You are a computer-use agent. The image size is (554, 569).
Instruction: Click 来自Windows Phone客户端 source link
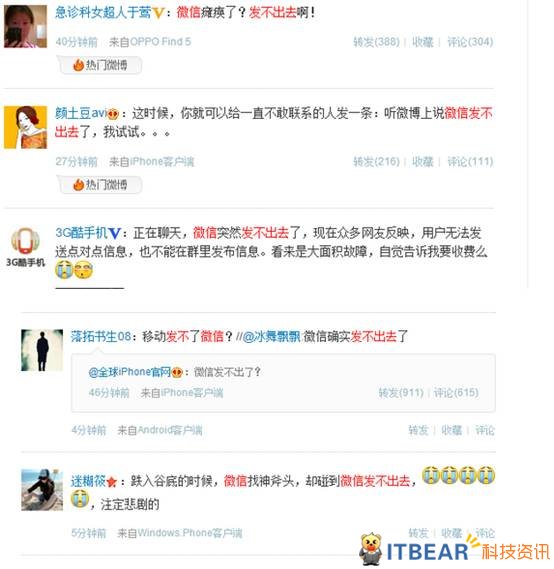pyautogui.click(x=180, y=533)
